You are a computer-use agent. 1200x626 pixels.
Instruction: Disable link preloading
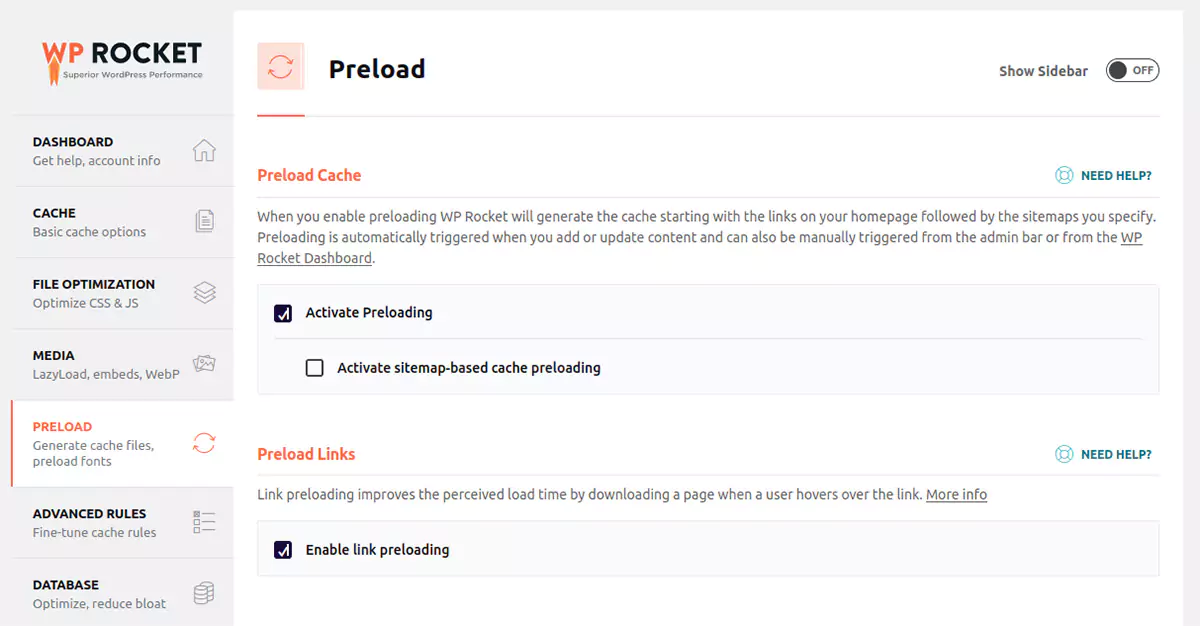click(x=283, y=549)
